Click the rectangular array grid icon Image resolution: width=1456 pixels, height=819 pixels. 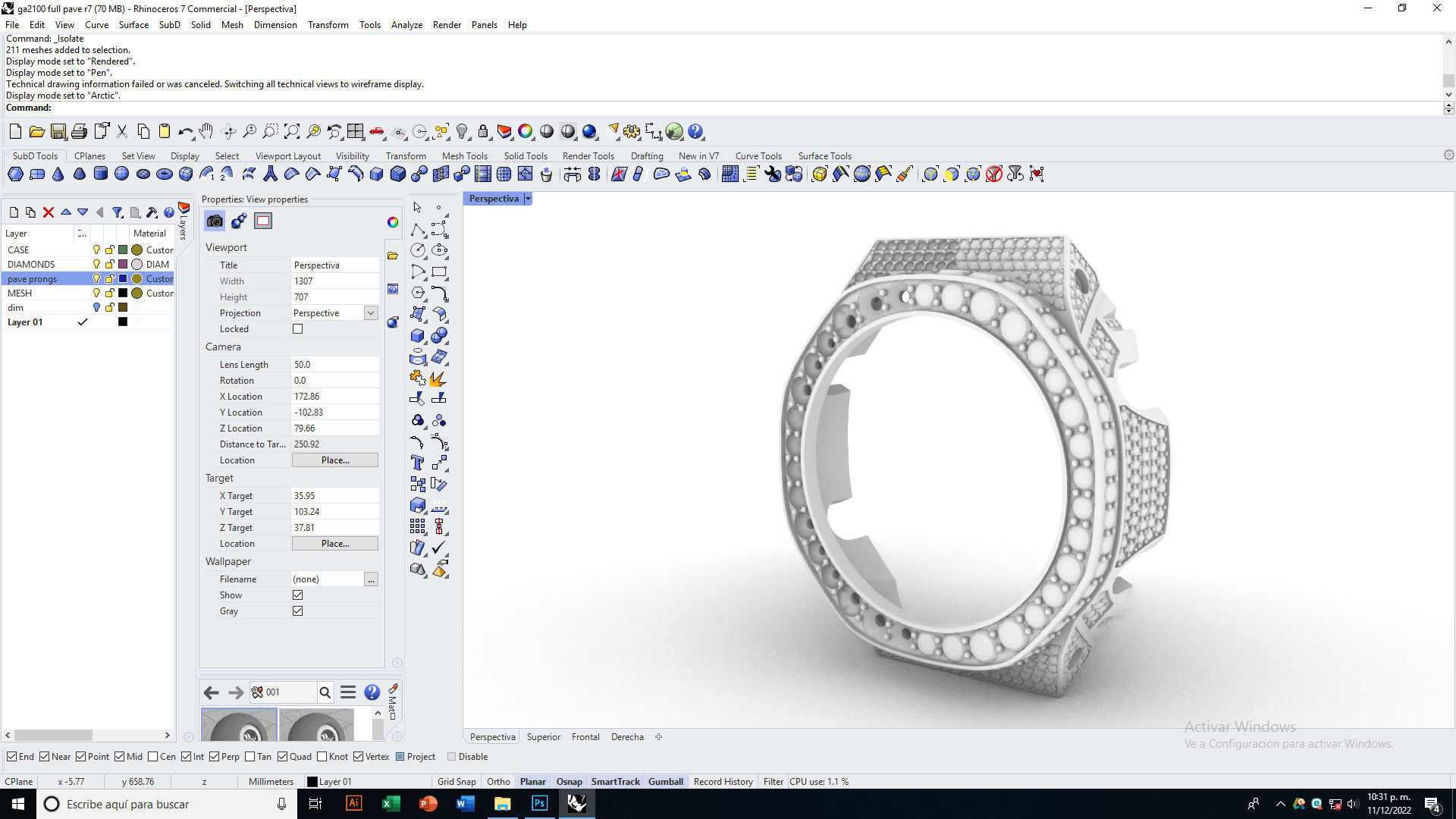417,526
